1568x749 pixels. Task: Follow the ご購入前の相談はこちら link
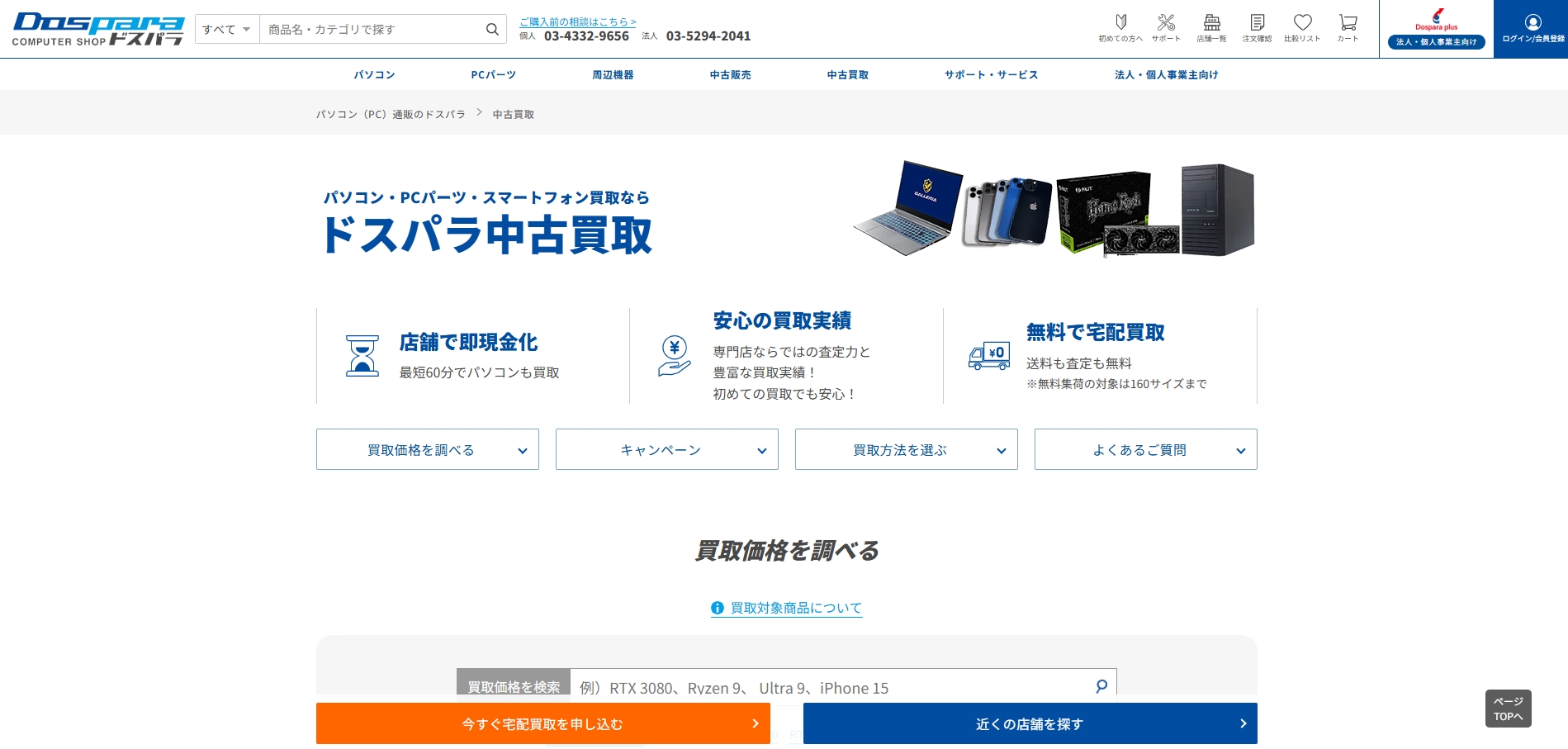(578, 21)
